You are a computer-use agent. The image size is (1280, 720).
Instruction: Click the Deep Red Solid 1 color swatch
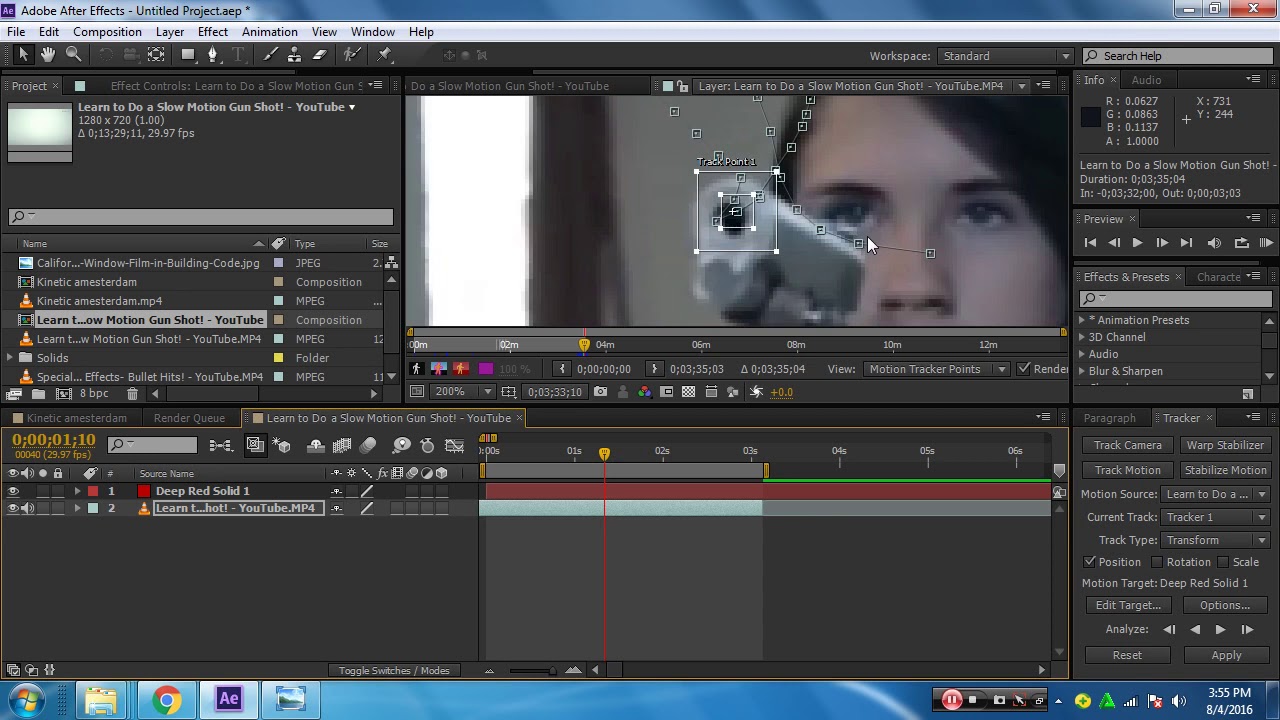(144, 491)
